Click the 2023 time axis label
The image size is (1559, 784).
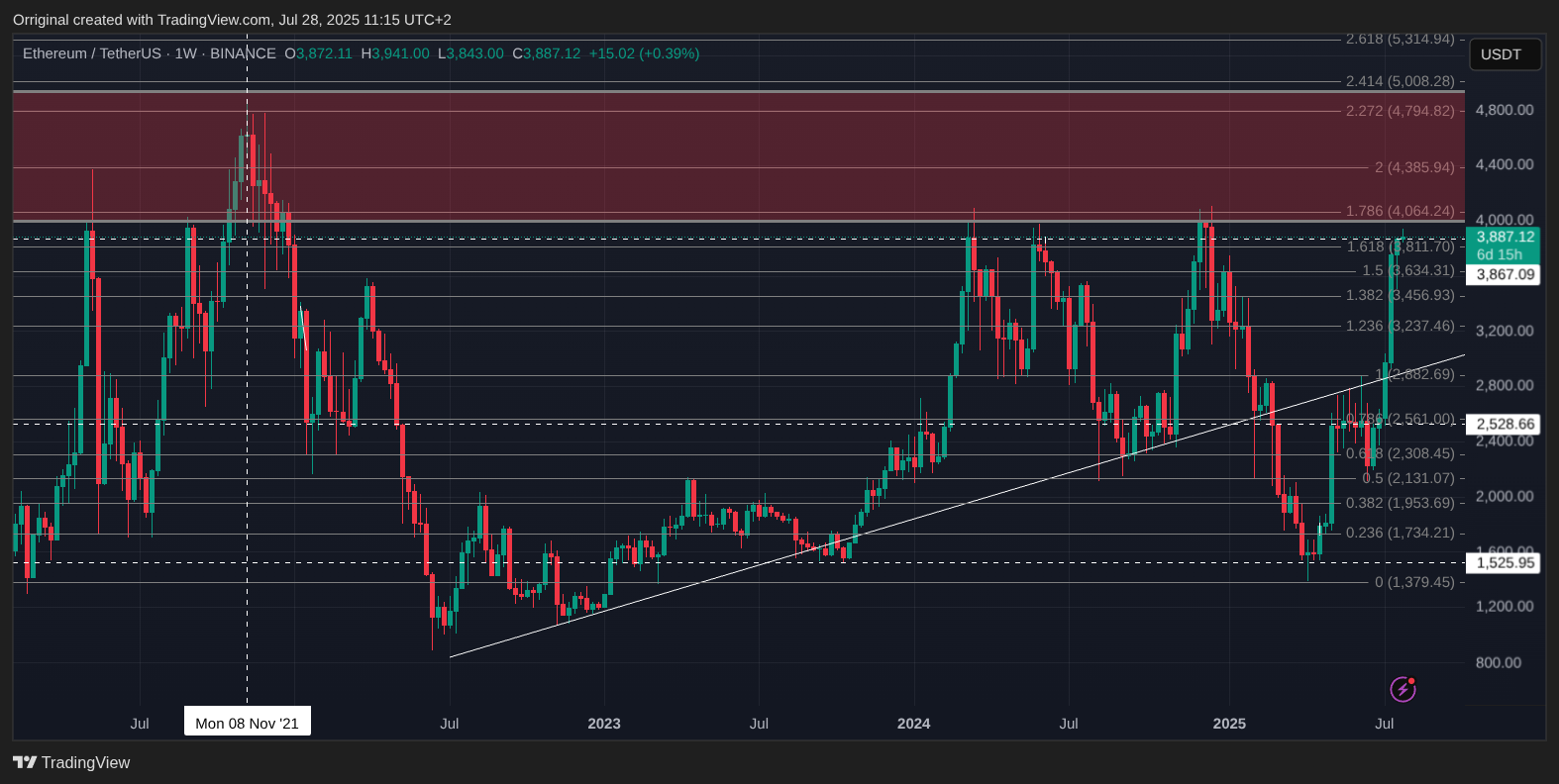click(604, 724)
